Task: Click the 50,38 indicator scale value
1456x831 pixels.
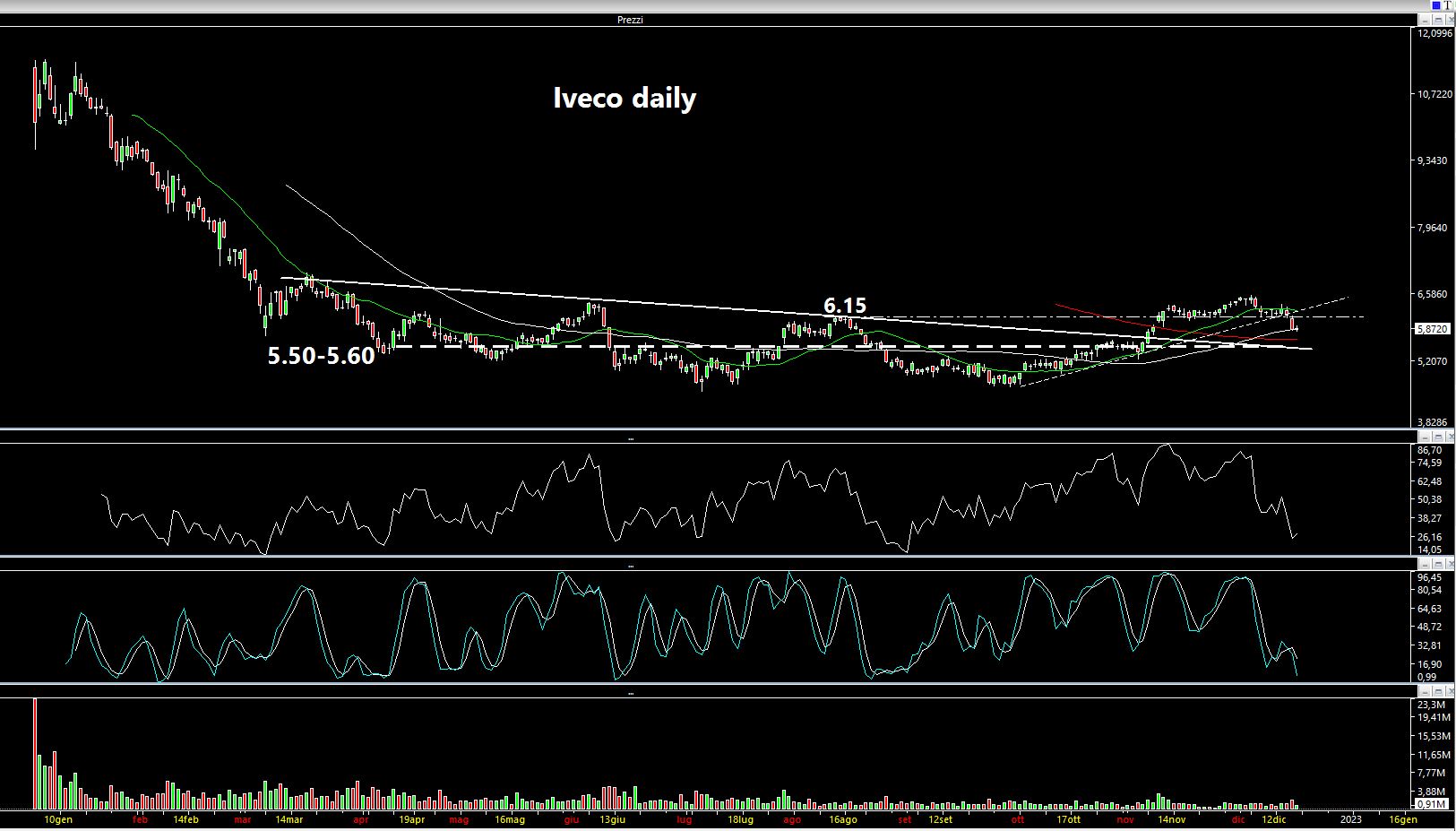Action: (x=1430, y=499)
